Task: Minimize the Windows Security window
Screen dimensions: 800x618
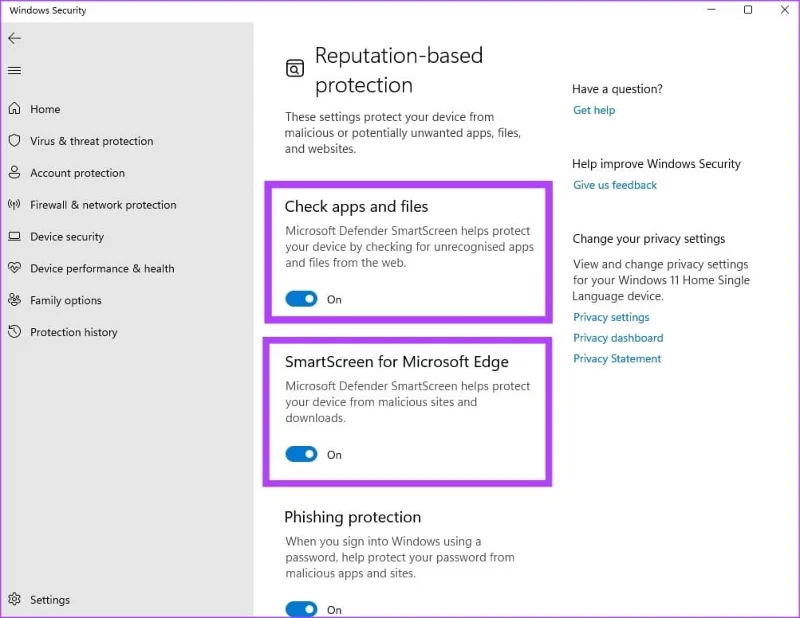Action: coord(712,10)
